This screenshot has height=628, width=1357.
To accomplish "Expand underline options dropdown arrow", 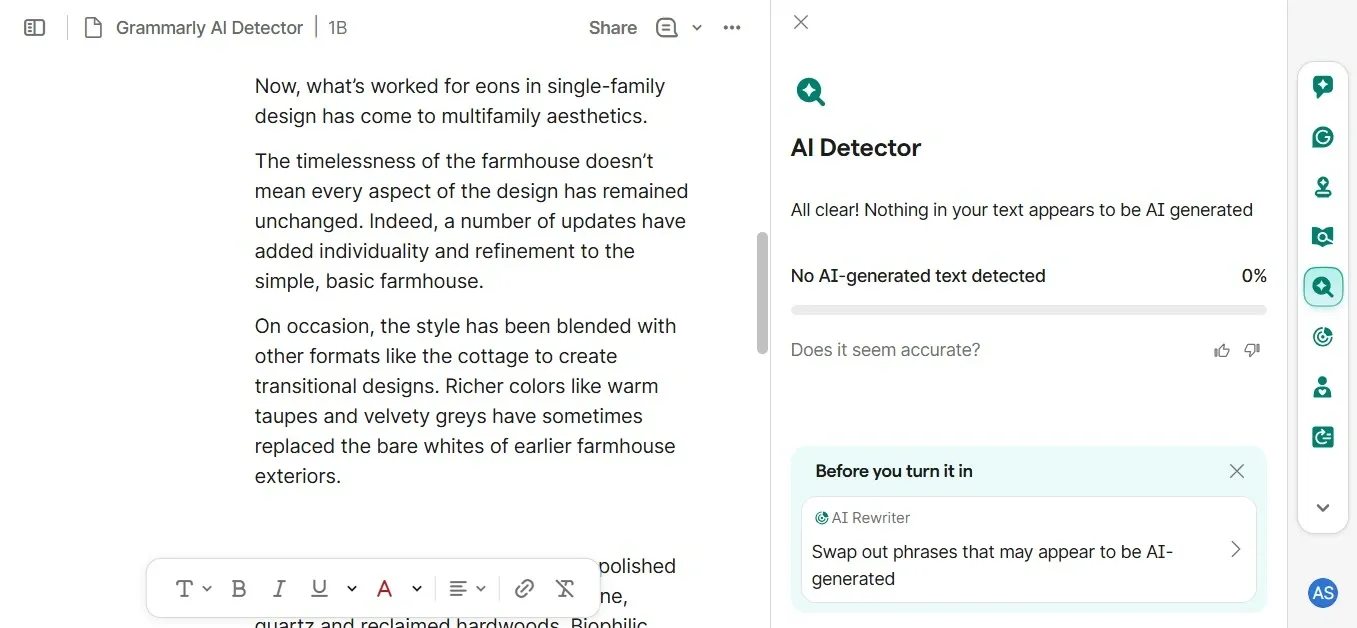I will (351, 588).
